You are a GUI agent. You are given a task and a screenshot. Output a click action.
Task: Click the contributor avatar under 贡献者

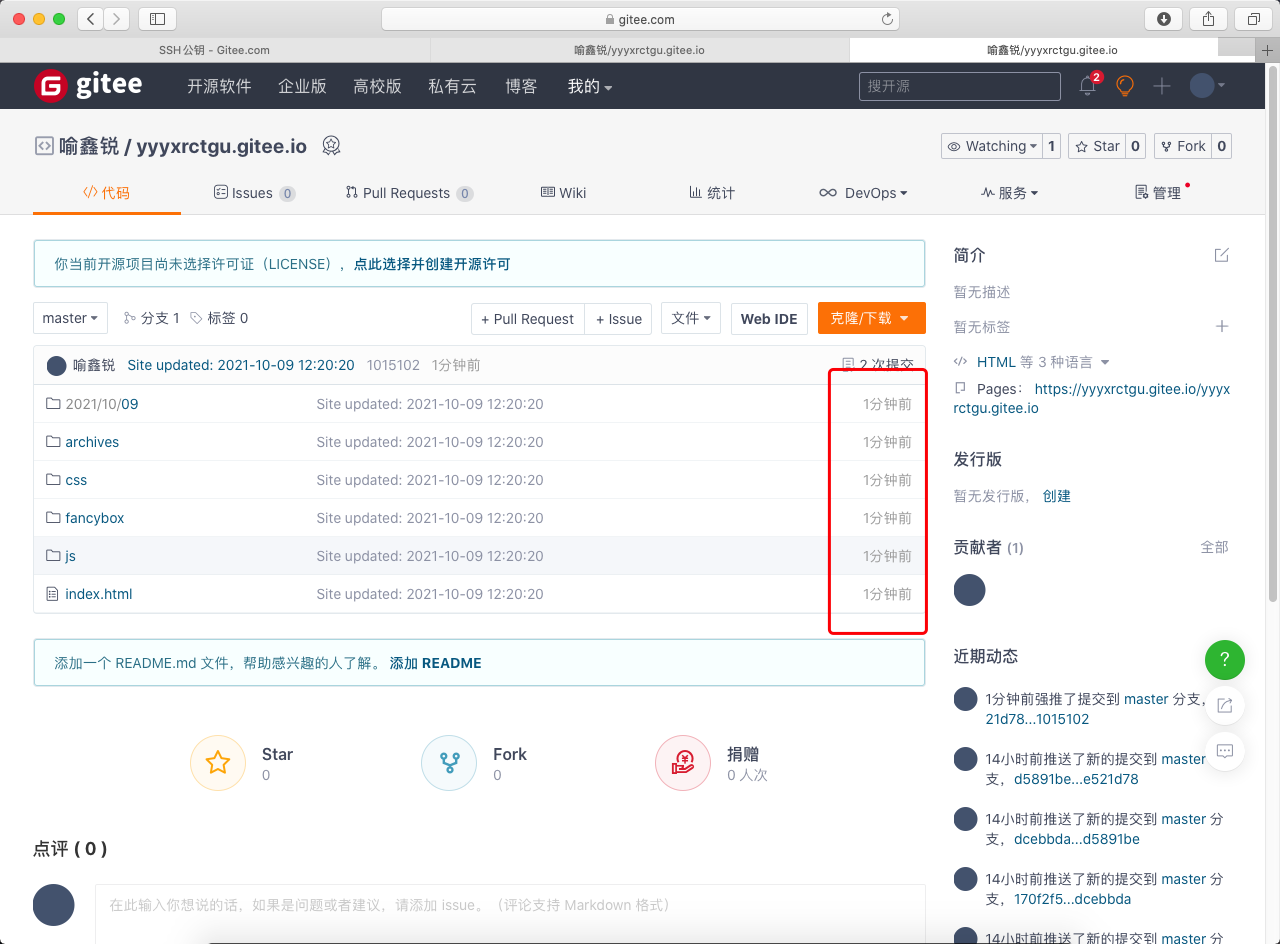point(970,590)
